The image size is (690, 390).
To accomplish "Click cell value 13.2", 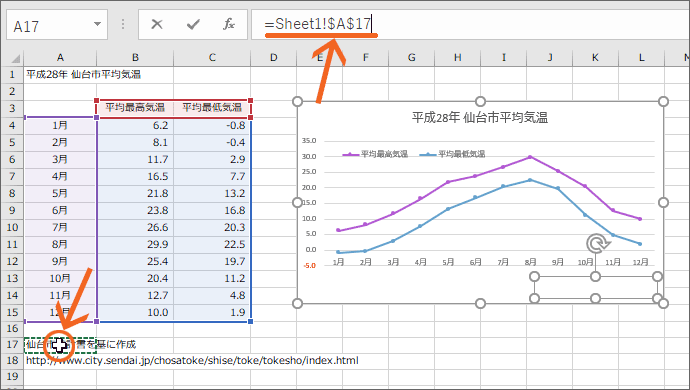I will [235, 193].
